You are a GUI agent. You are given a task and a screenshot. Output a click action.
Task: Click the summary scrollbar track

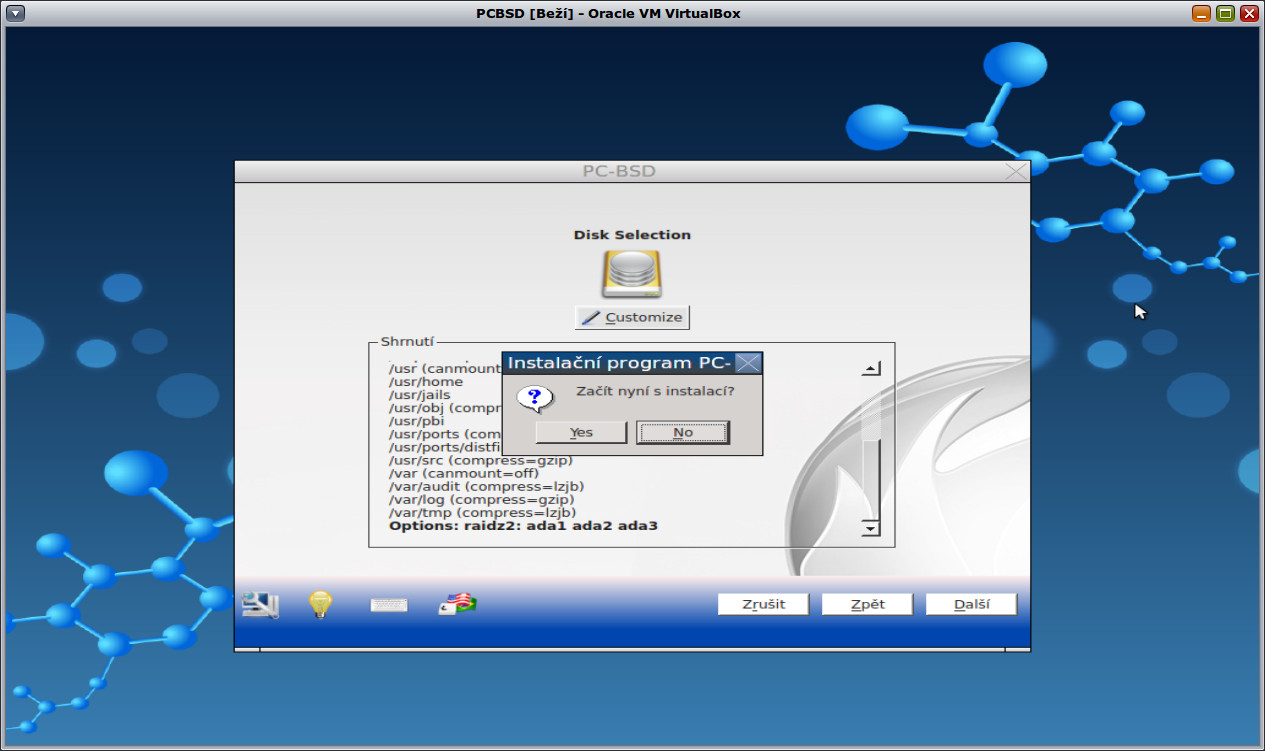870,470
